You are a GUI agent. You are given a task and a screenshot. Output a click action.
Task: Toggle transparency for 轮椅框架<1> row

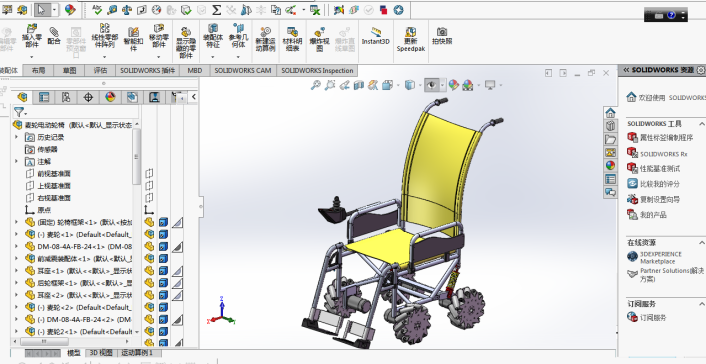[x=178, y=222]
